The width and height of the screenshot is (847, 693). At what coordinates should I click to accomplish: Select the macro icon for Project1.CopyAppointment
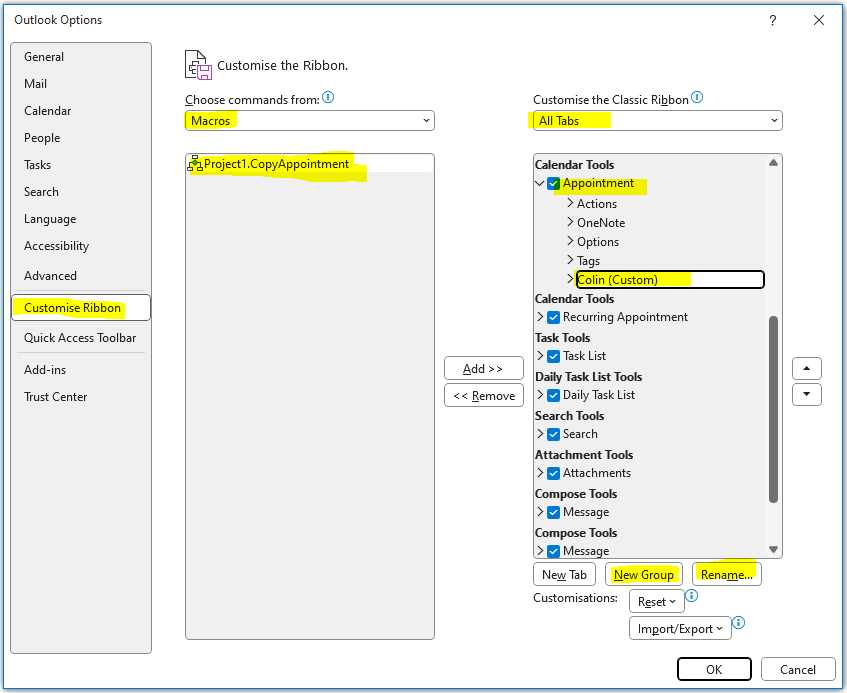pos(194,164)
